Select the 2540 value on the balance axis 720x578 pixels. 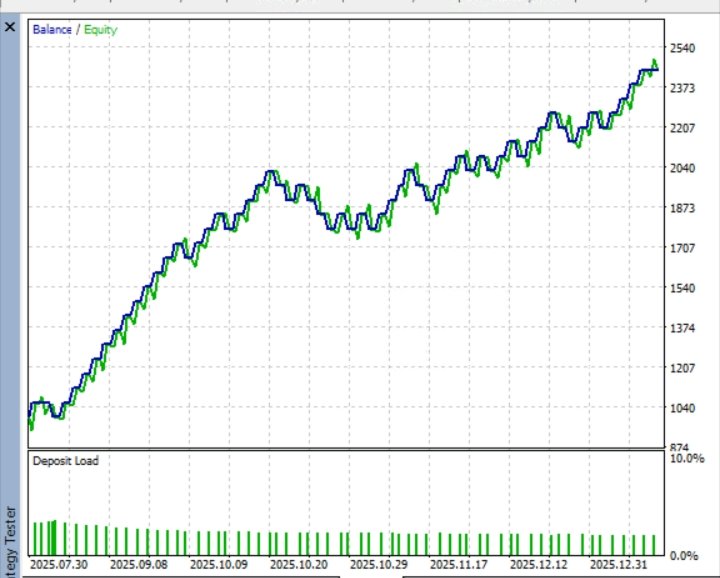682,48
